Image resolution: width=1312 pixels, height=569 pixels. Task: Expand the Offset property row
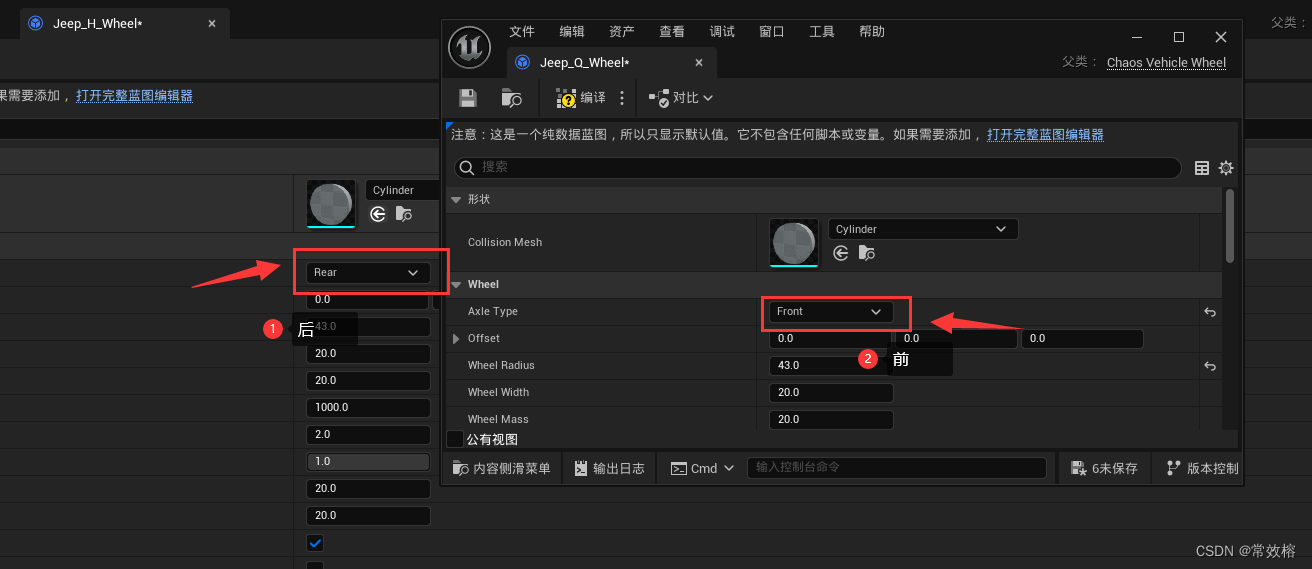point(457,339)
